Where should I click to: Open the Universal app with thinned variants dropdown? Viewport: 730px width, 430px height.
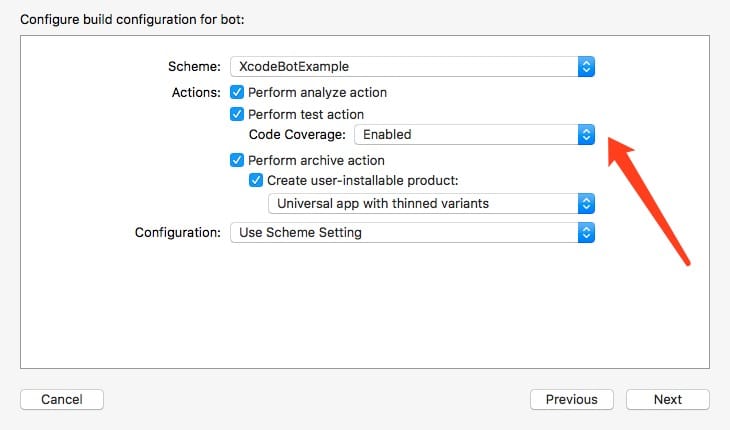pos(432,204)
